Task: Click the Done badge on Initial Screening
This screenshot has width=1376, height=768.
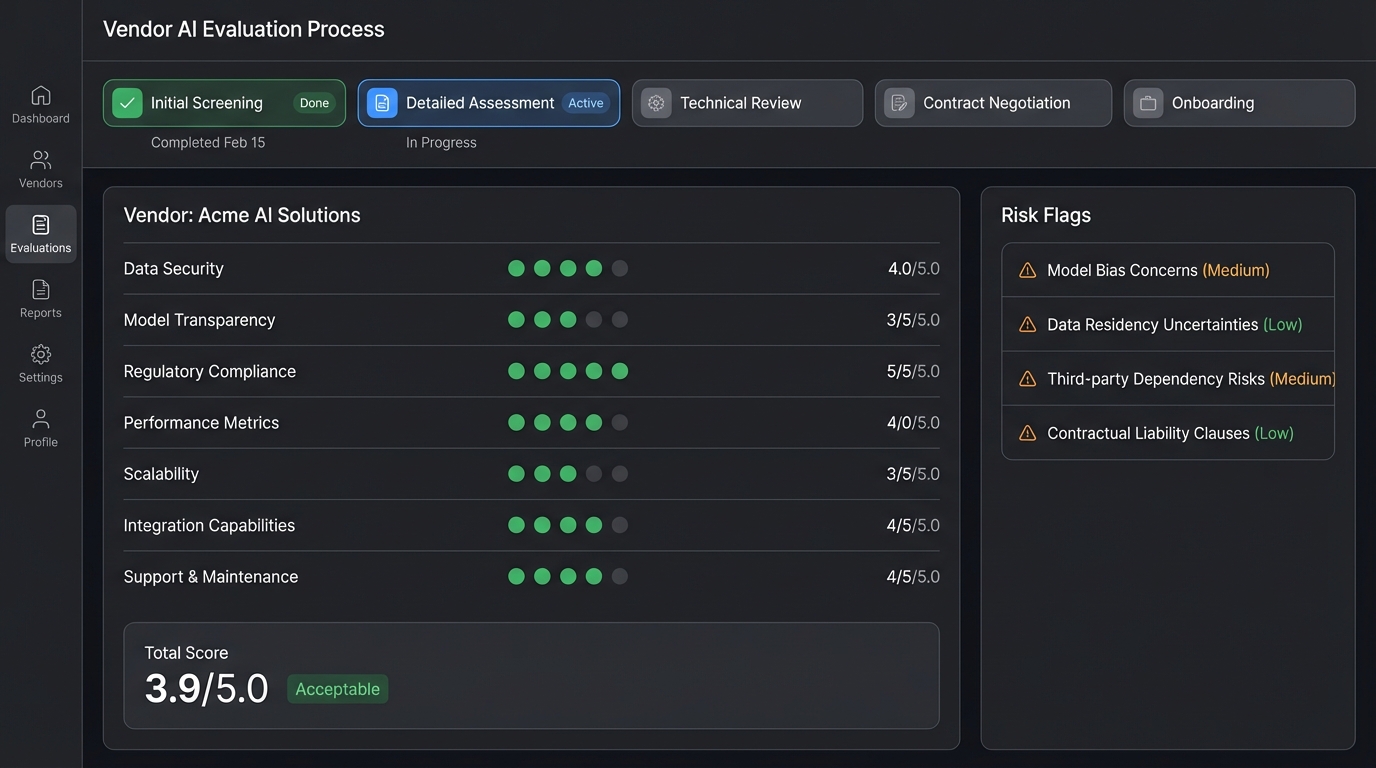Action: pyautogui.click(x=314, y=102)
